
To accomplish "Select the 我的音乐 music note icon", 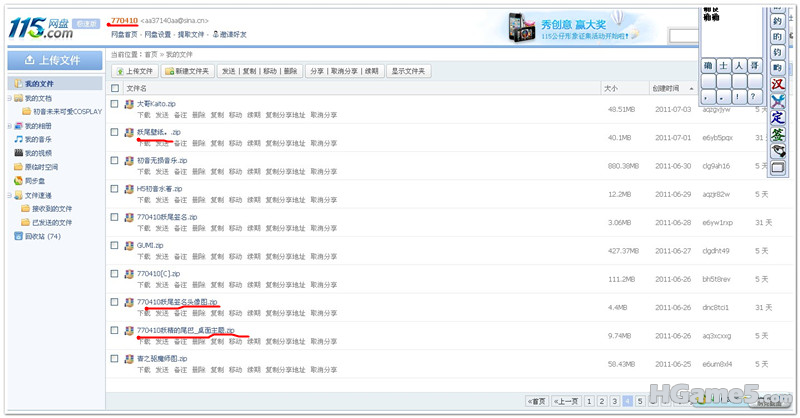I will click(19, 139).
